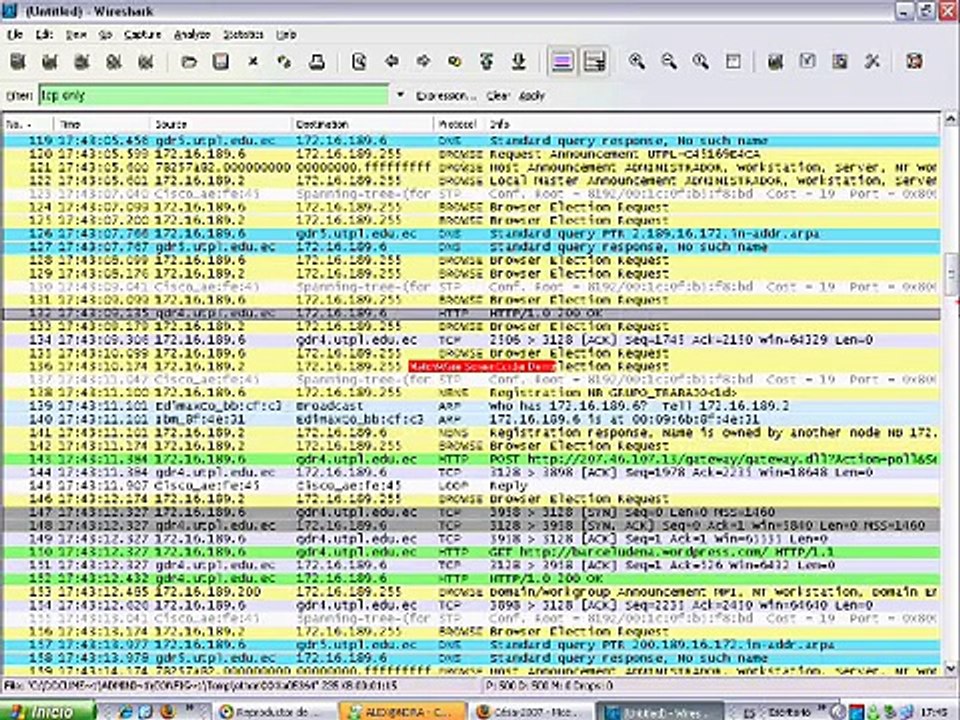
Task: Open the Inicio start button
Action: tap(48, 711)
